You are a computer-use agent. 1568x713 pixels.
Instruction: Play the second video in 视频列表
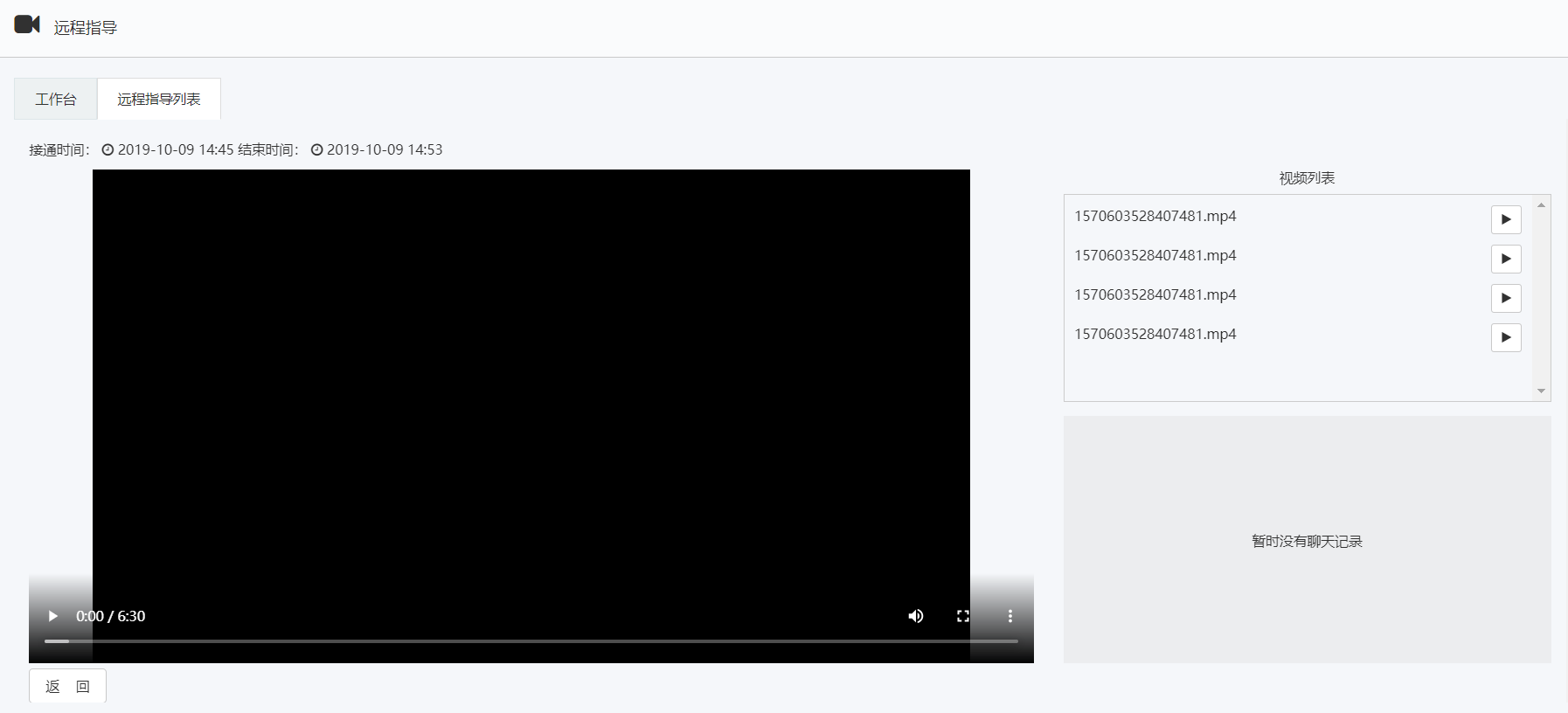(1505, 259)
